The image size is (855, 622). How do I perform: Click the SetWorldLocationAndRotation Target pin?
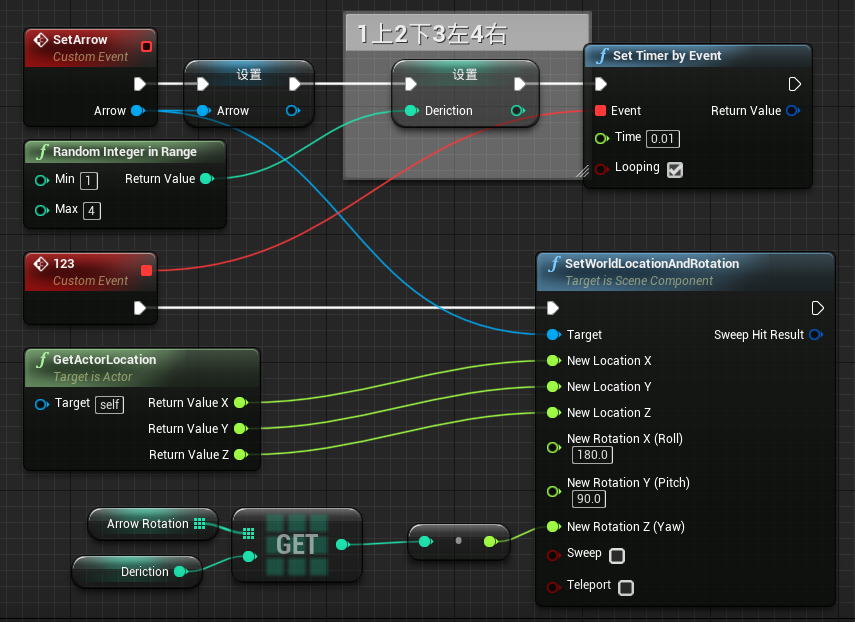(554, 335)
